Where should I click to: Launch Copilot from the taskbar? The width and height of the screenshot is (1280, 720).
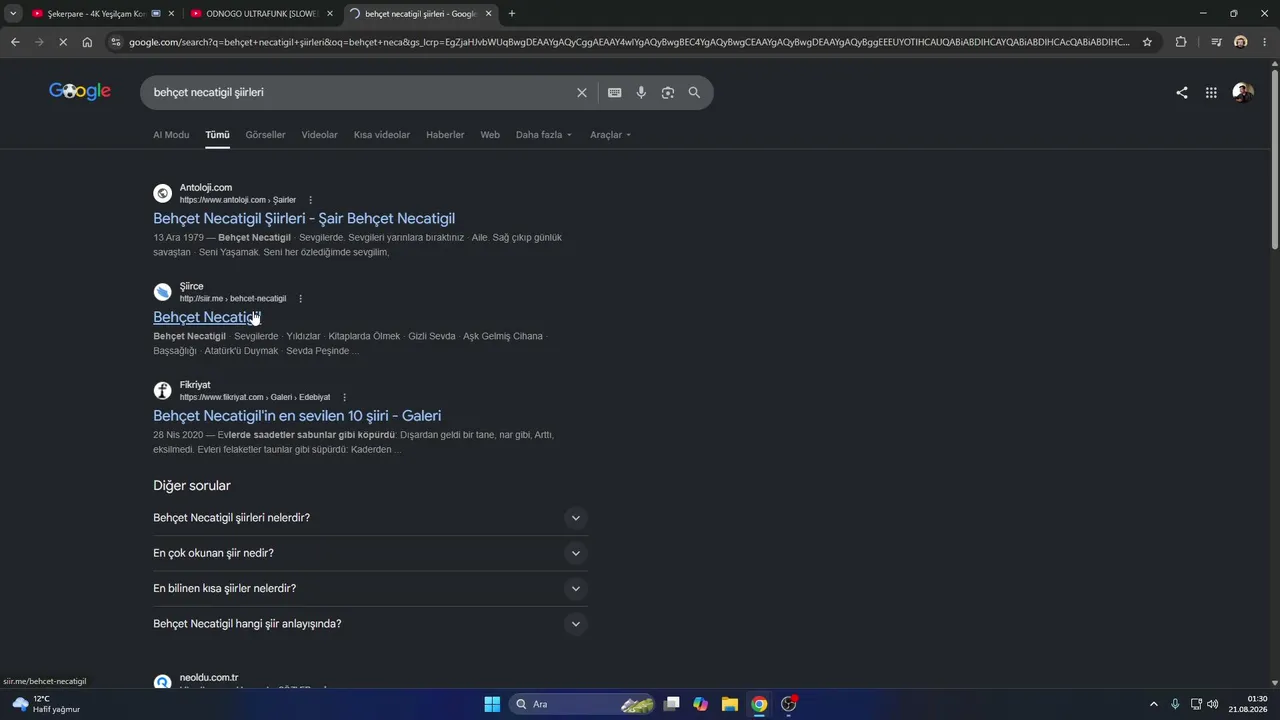(x=701, y=704)
